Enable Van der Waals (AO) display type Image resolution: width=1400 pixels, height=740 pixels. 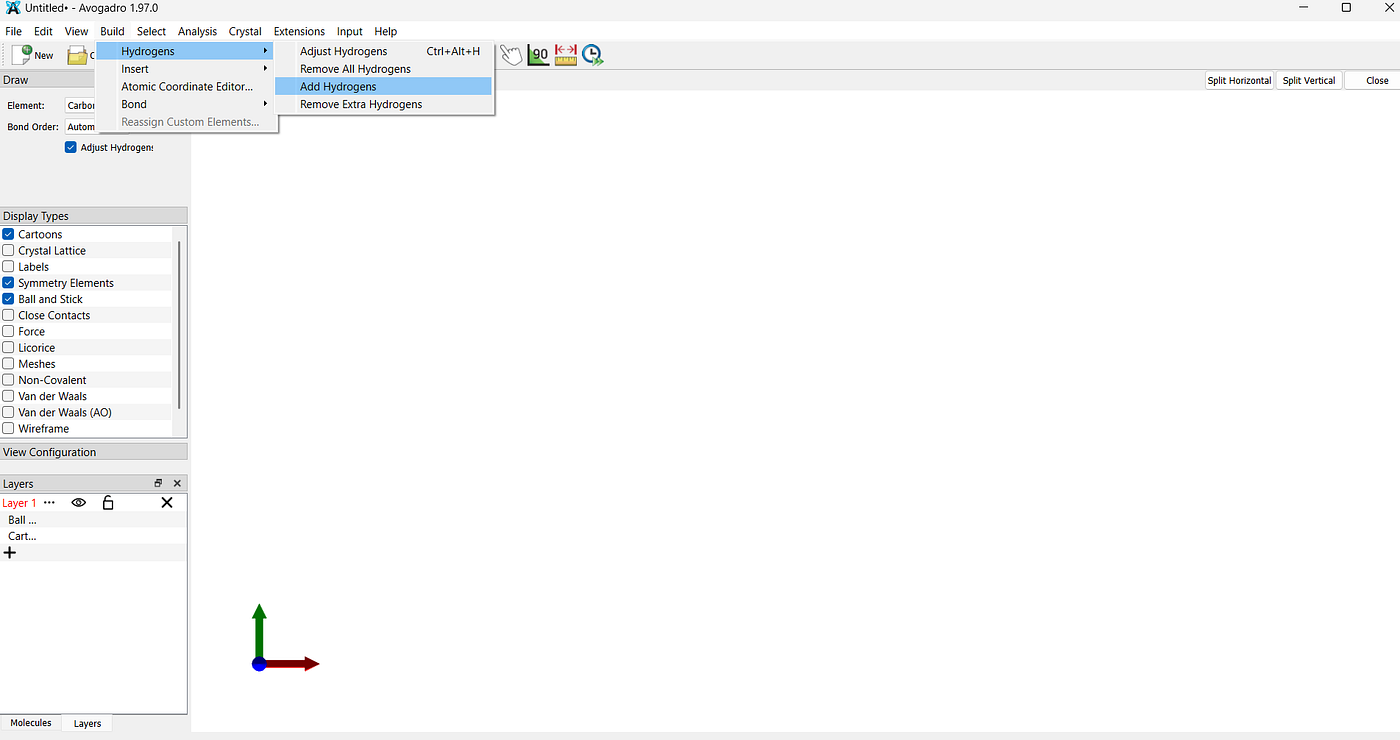pyautogui.click(x=8, y=412)
